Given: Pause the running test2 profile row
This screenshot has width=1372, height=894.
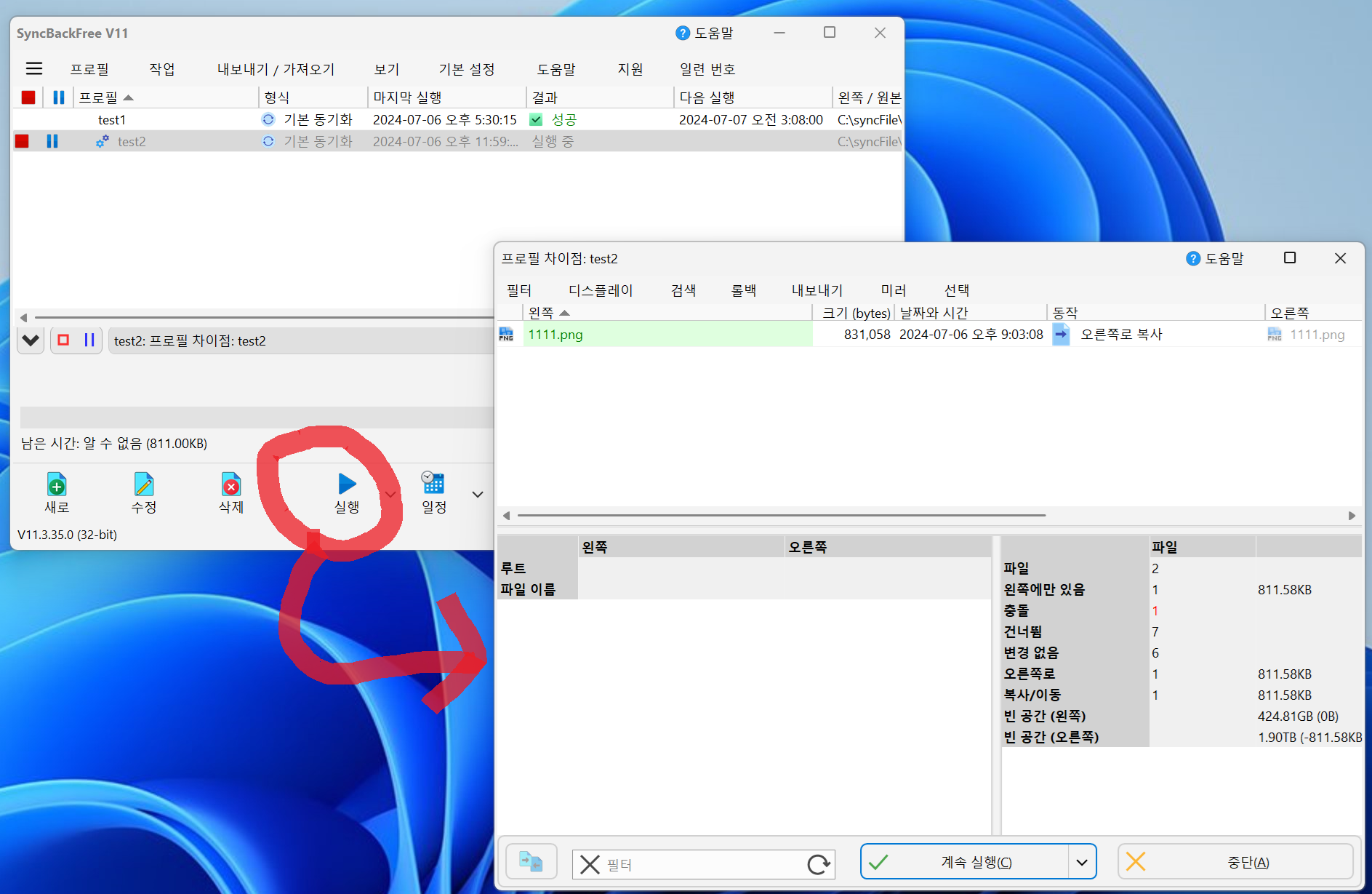Looking at the screenshot, I should (x=52, y=141).
